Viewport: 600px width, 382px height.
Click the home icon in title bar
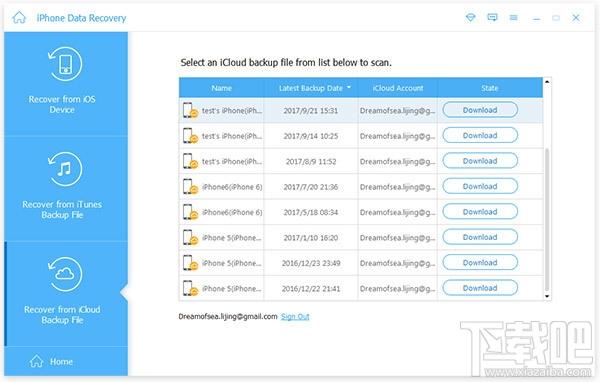[x=19, y=18]
